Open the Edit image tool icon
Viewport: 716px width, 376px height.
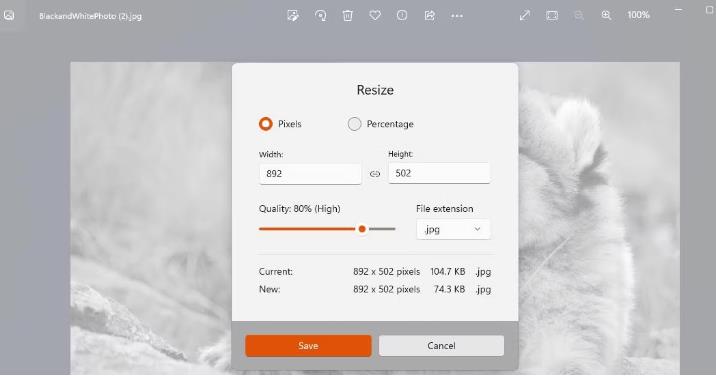pyautogui.click(x=293, y=16)
